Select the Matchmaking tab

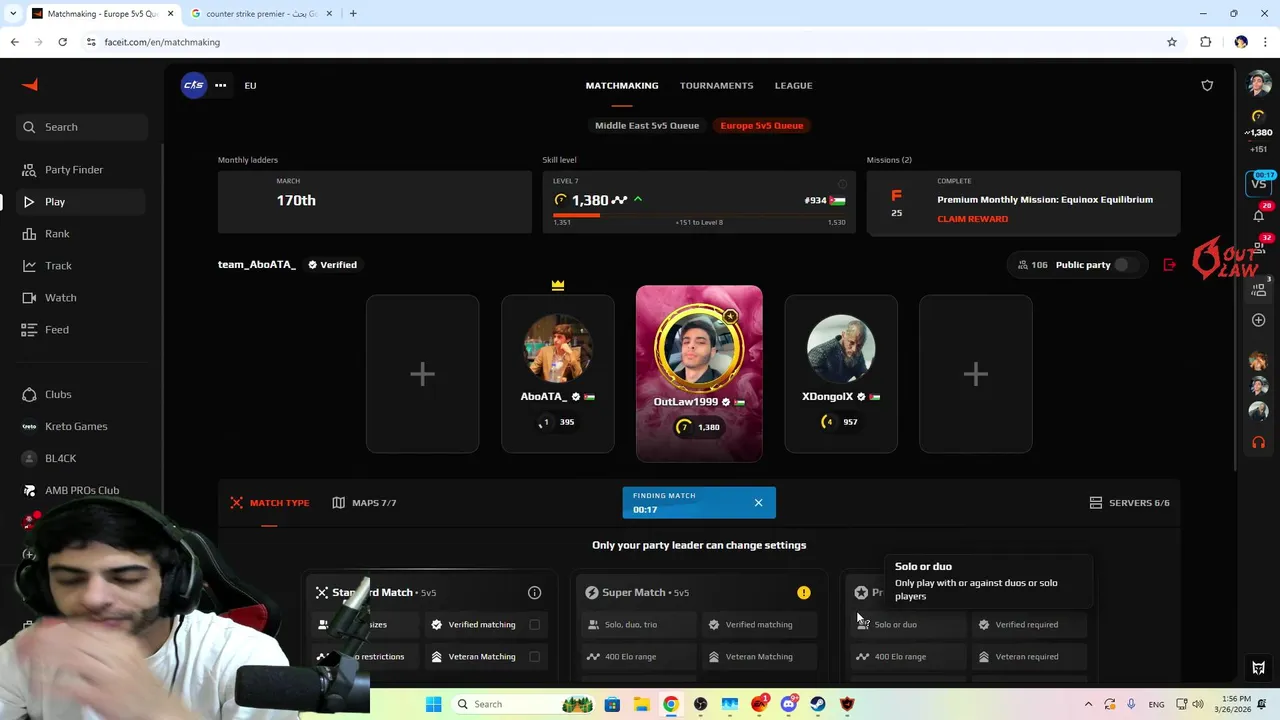point(622,85)
